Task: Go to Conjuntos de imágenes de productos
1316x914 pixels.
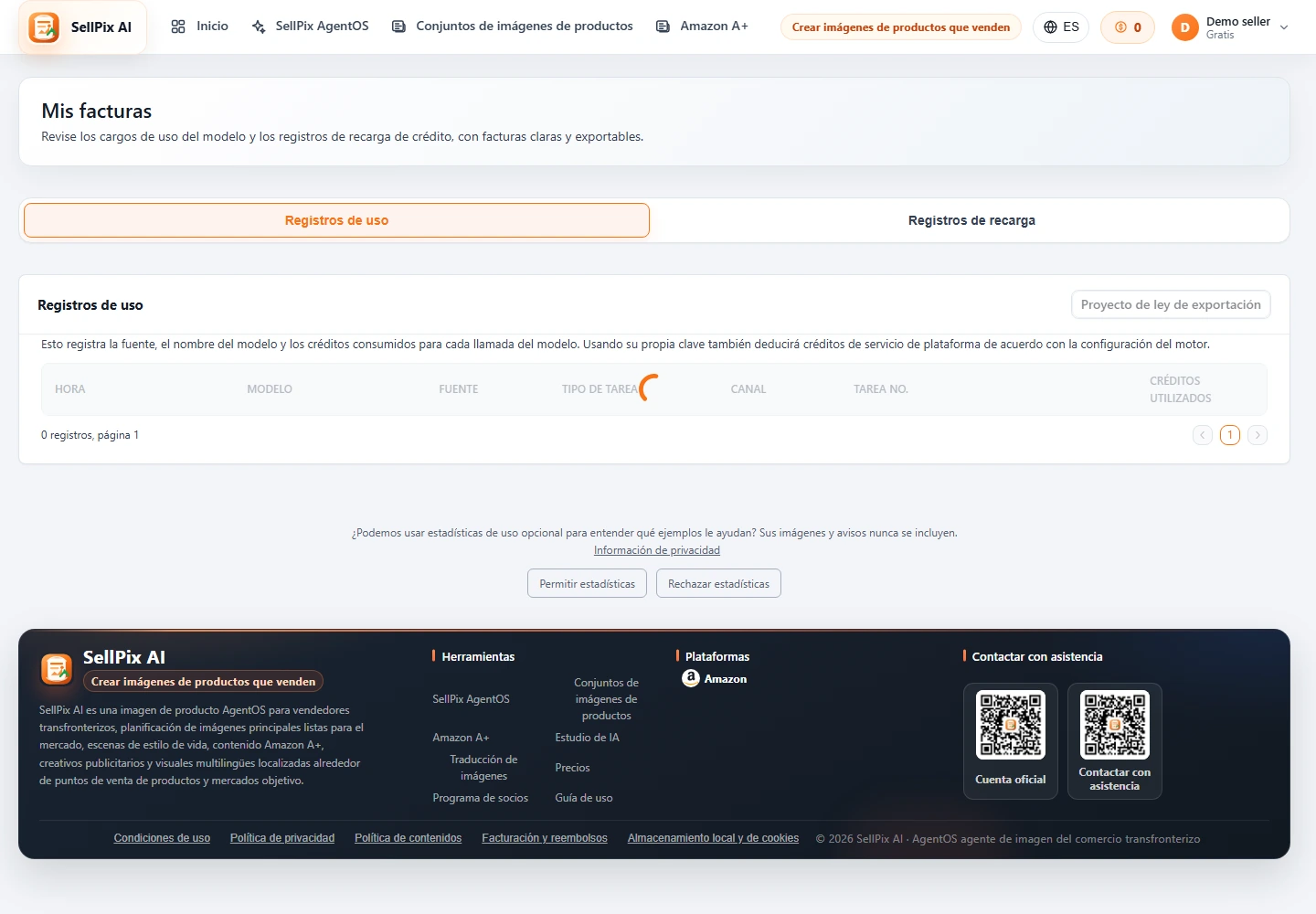Action: coord(512,27)
